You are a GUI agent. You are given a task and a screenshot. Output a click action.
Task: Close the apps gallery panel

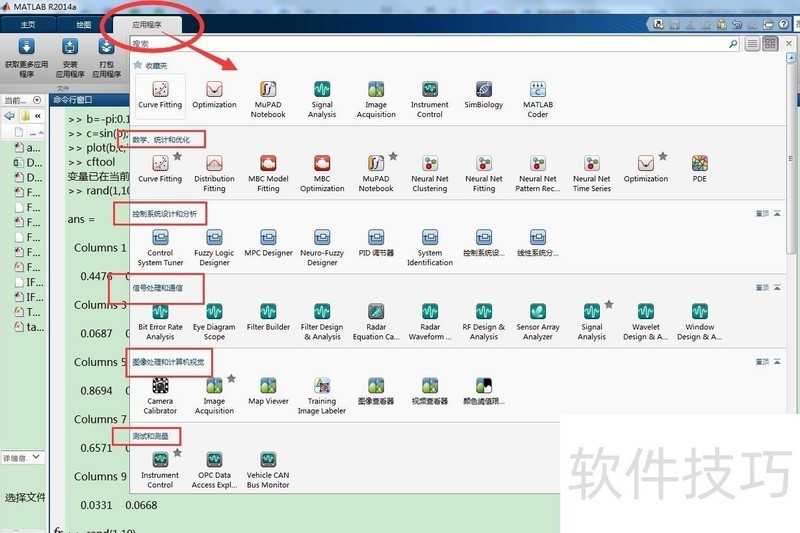click(789, 43)
